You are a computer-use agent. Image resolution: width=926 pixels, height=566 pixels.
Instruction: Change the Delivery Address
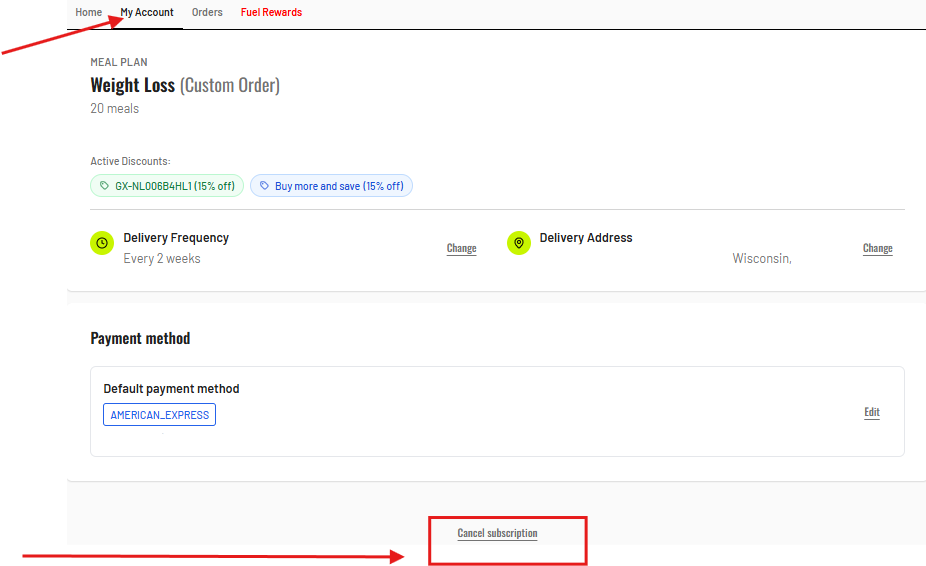click(878, 248)
